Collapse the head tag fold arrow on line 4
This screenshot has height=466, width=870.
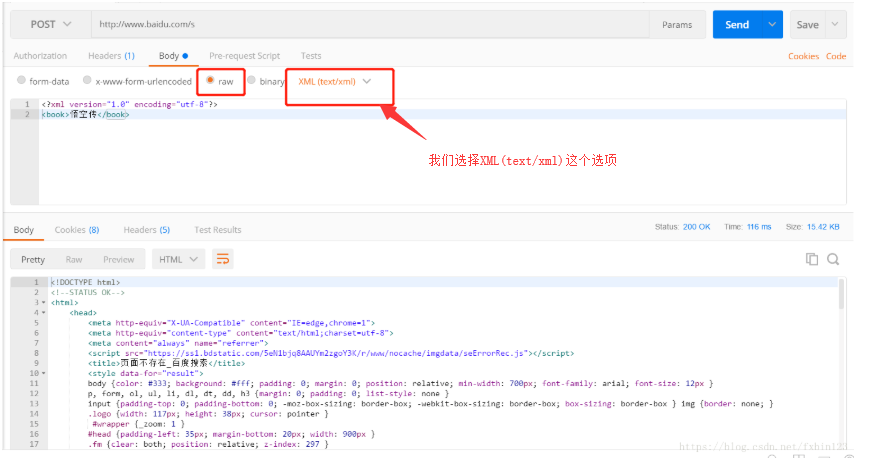click(x=44, y=313)
